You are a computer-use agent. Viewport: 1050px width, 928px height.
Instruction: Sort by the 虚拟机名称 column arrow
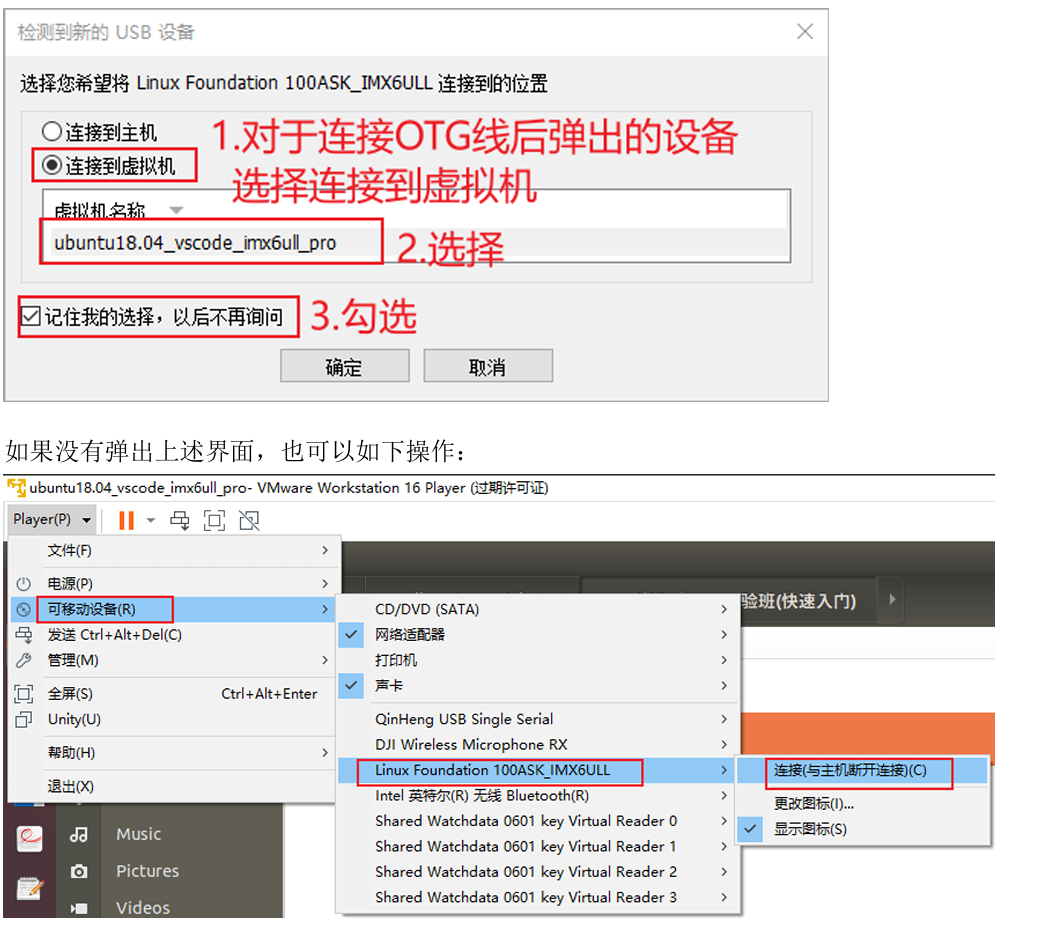pyautogui.click(x=176, y=210)
